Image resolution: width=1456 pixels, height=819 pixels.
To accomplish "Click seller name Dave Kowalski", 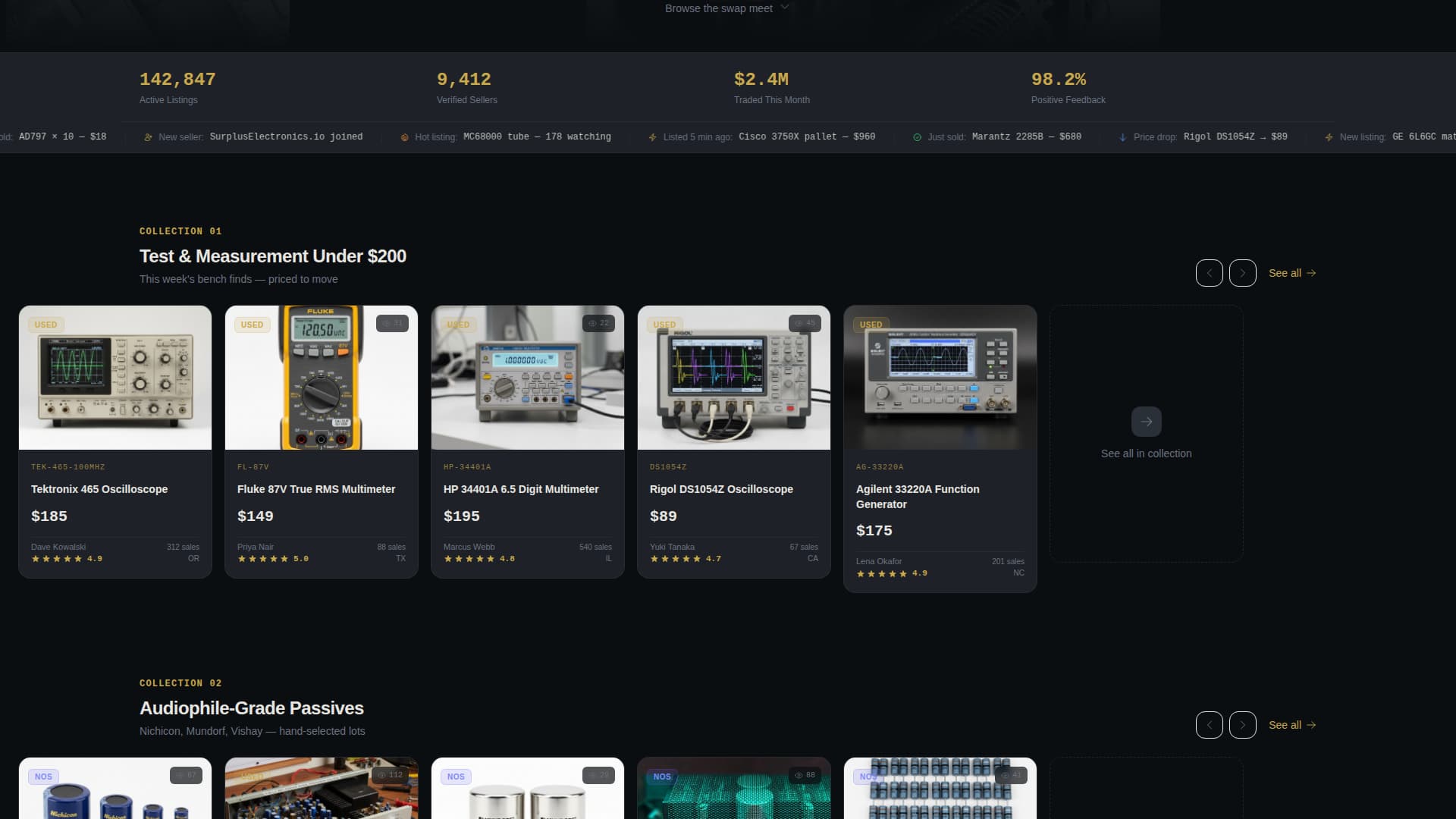I will click(58, 547).
